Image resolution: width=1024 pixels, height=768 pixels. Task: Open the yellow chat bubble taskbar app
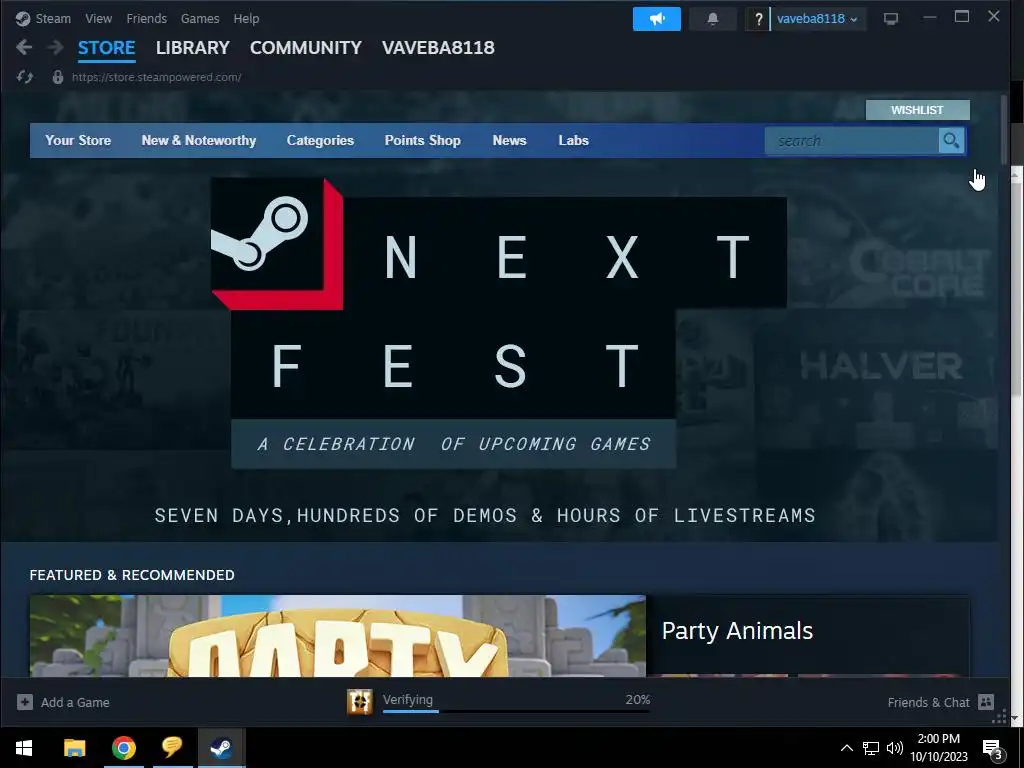click(172, 746)
